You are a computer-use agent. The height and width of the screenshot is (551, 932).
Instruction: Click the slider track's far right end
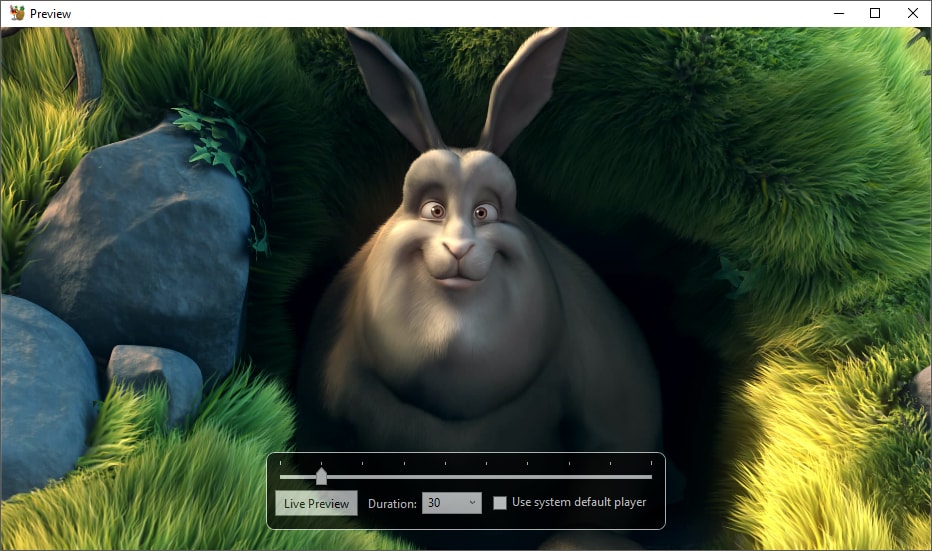(650, 477)
